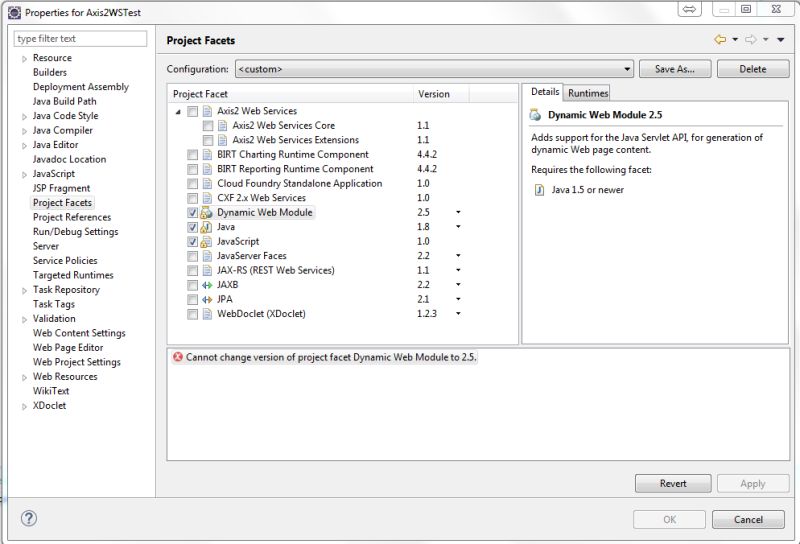Expand the Validation tree node
The height and width of the screenshot is (544, 800).
[24, 319]
